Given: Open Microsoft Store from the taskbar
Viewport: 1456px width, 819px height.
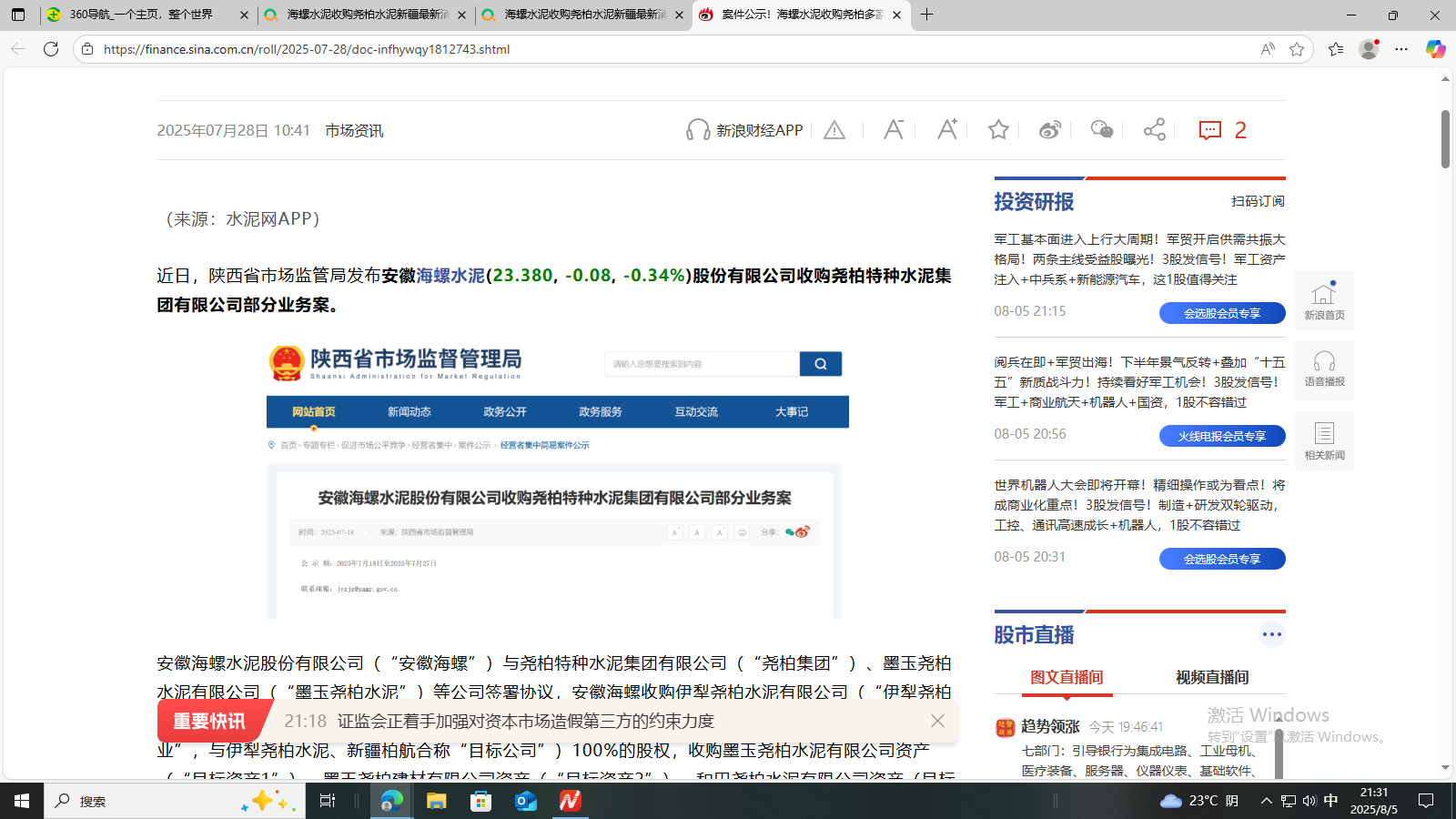Looking at the screenshot, I should tap(481, 801).
